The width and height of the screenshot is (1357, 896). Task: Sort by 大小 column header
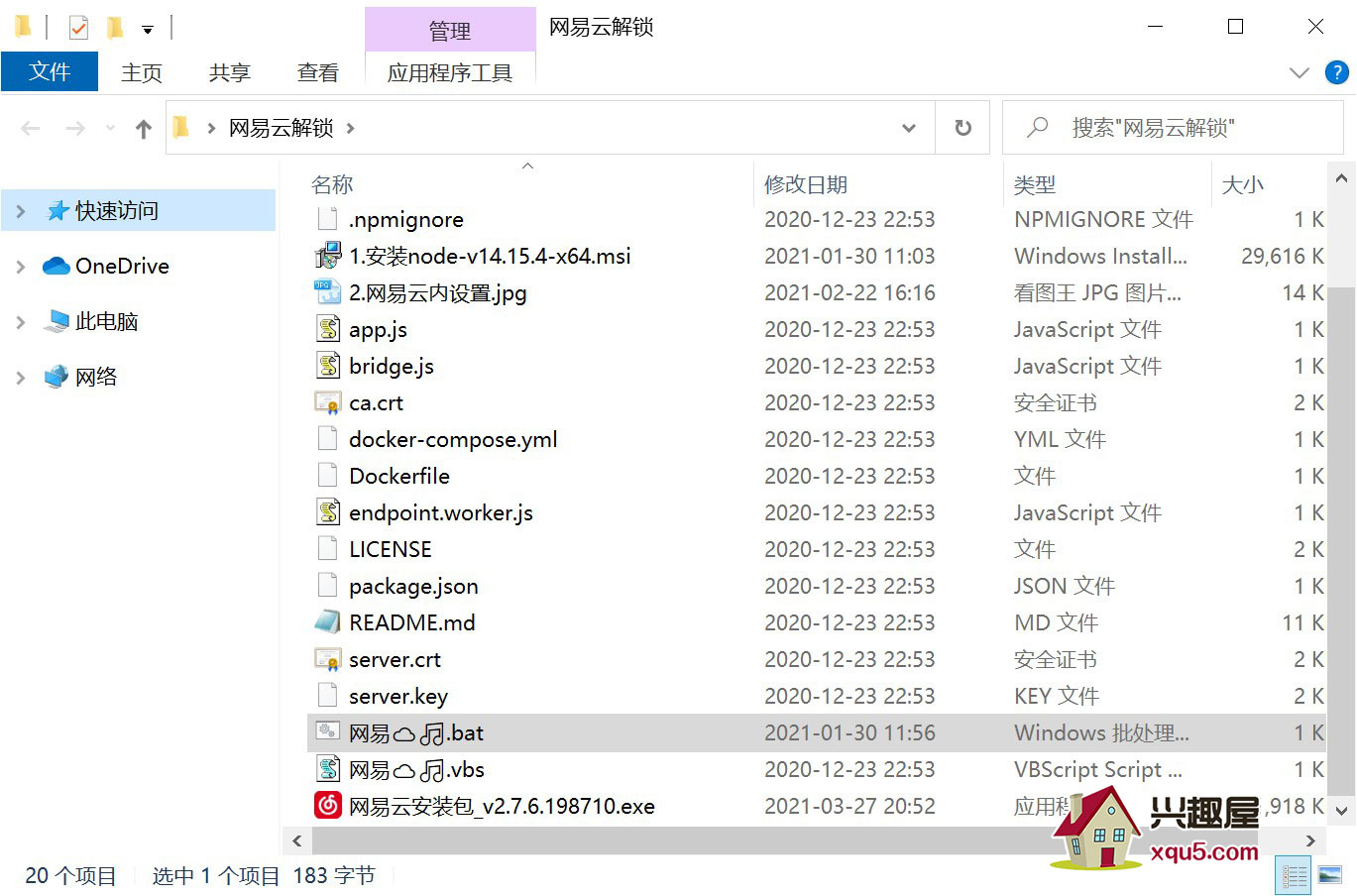coord(1243,184)
